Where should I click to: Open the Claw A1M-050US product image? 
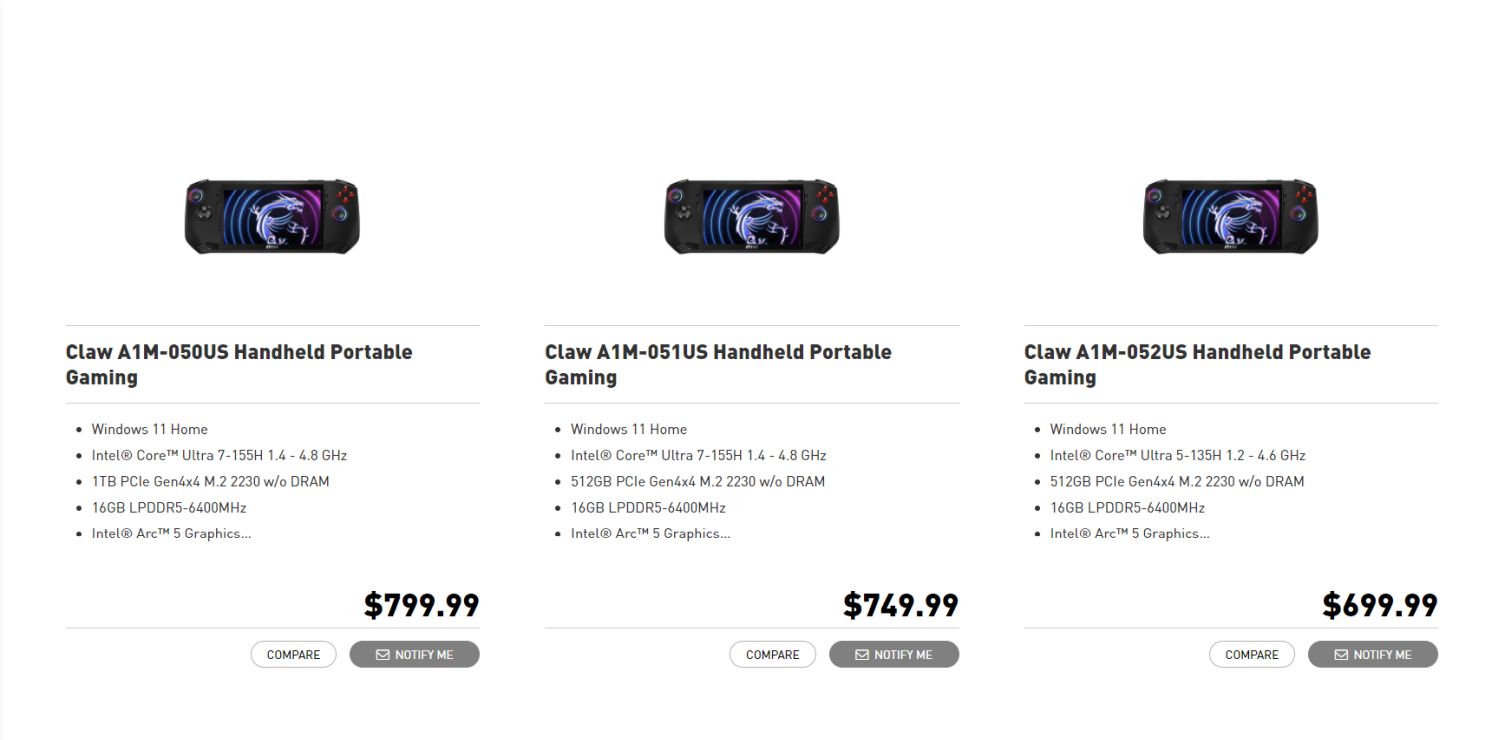(272, 216)
